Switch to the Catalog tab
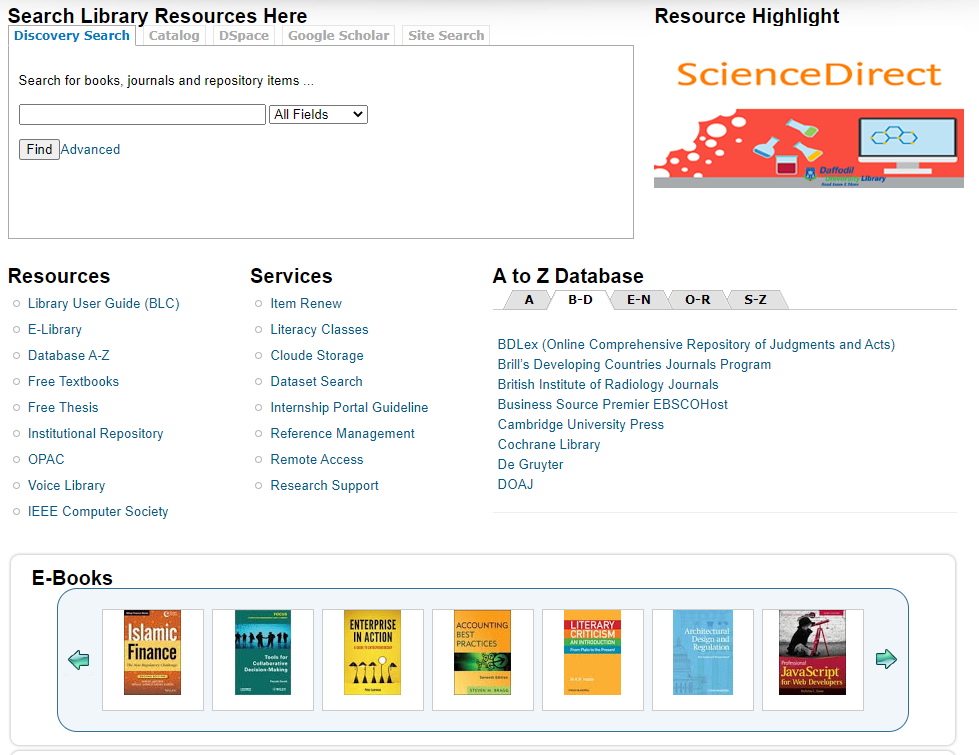The width and height of the screenshot is (979, 755). [174, 36]
